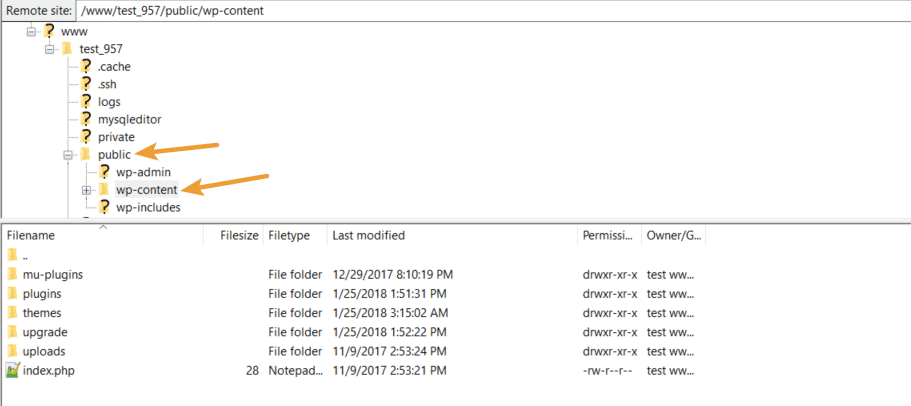Screen dimensions: 911x406
Task: Select the private folder in tree
Action: (116, 137)
